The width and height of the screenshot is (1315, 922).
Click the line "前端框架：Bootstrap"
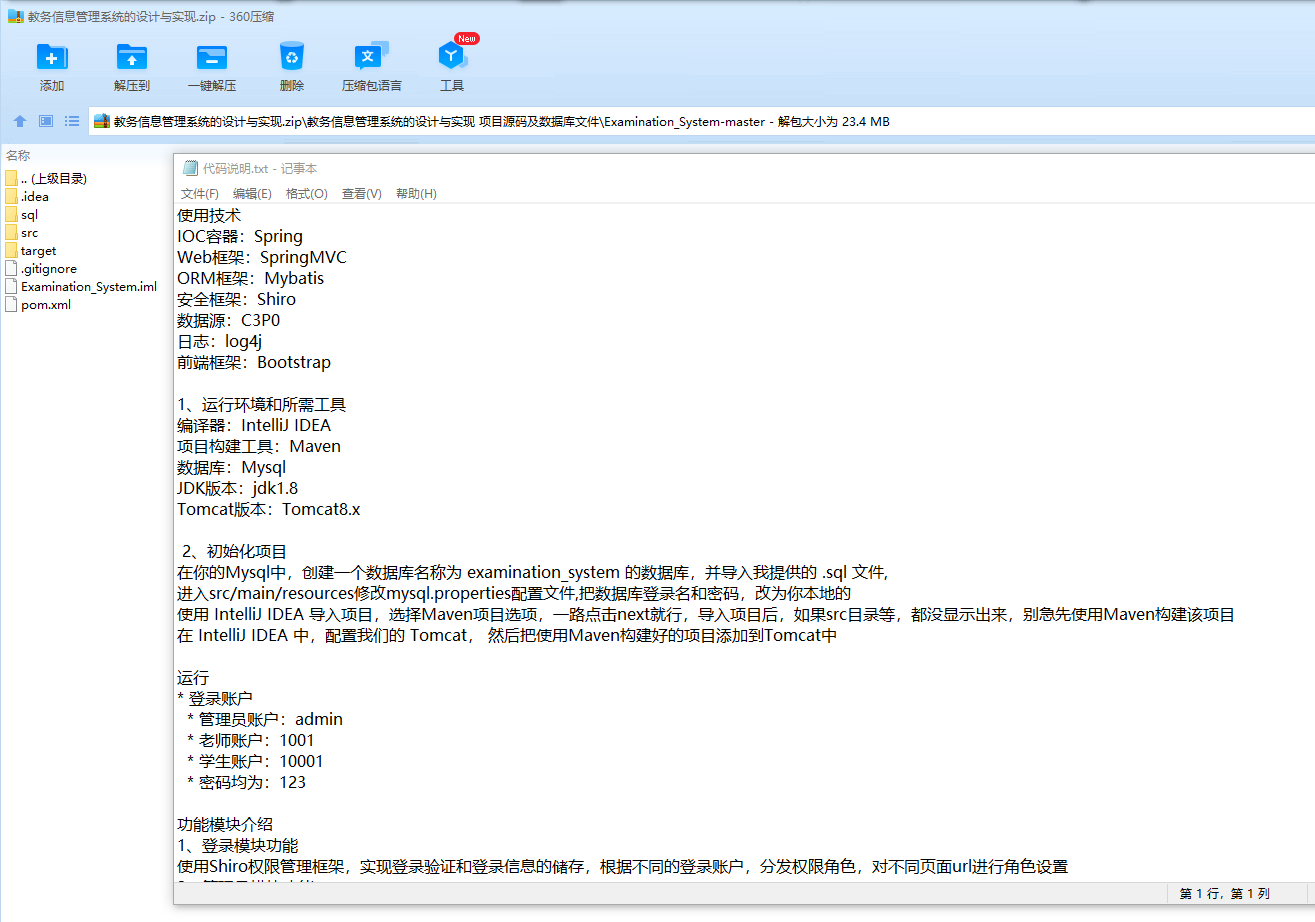tap(254, 362)
